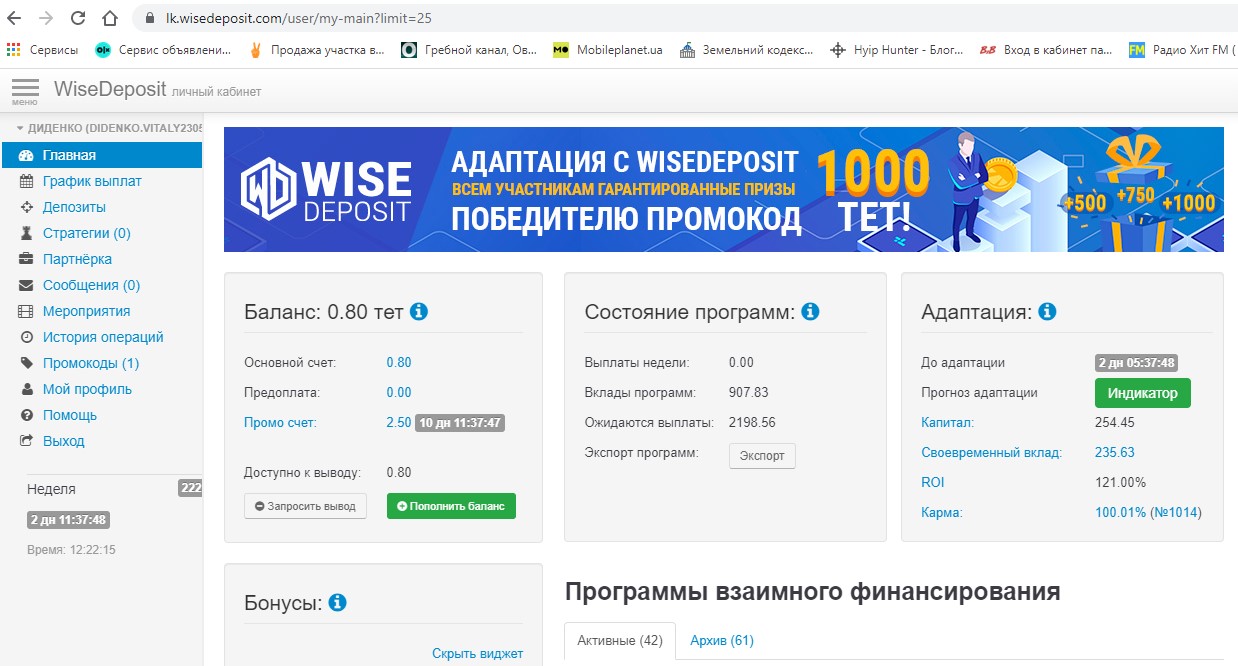1238x666 pixels.
Task: Click info icon next to Бонусы
Action: 337,603
